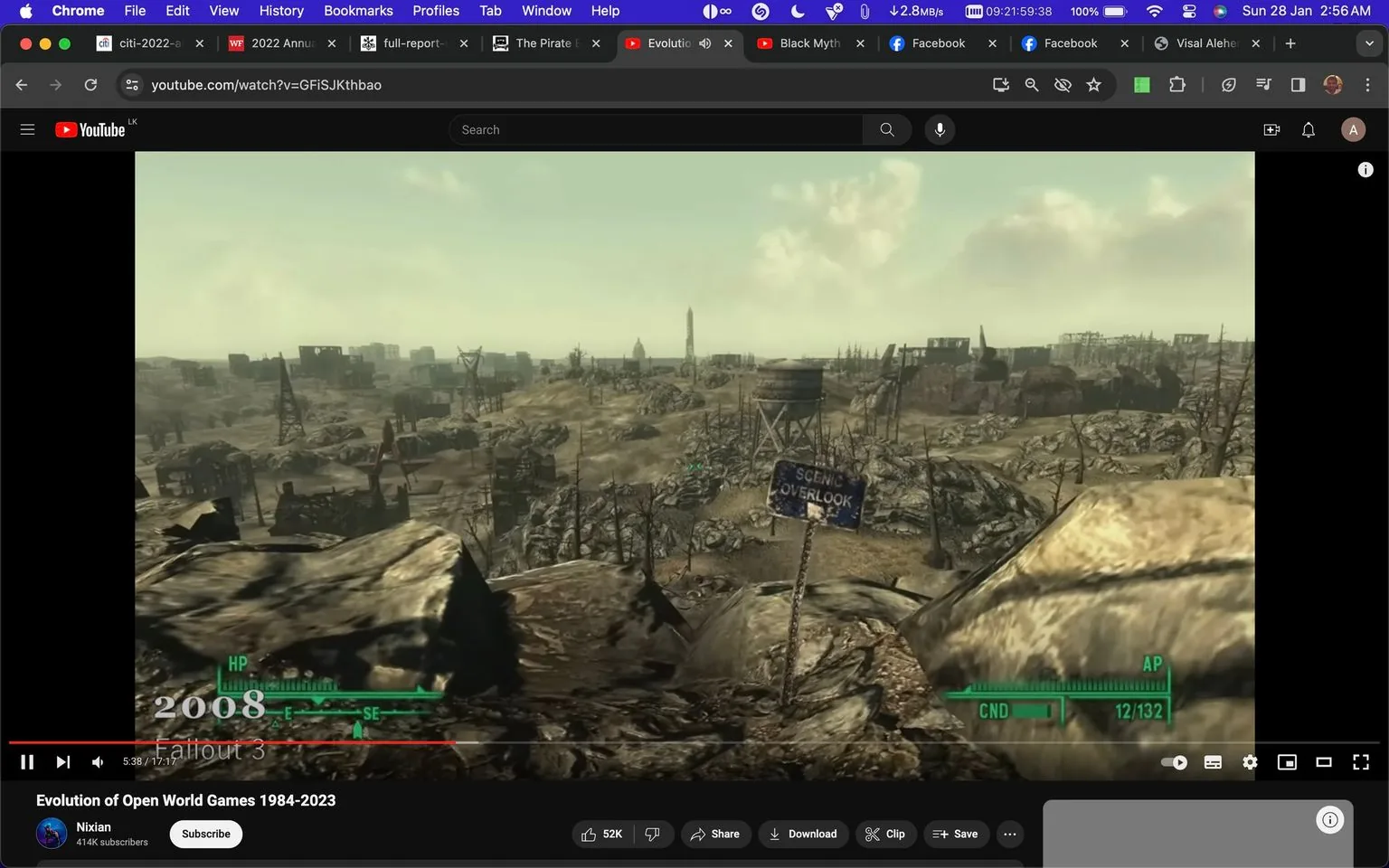Open the playback settings gear
The height and width of the screenshot is (868, 1389).
pos(1250,761)
